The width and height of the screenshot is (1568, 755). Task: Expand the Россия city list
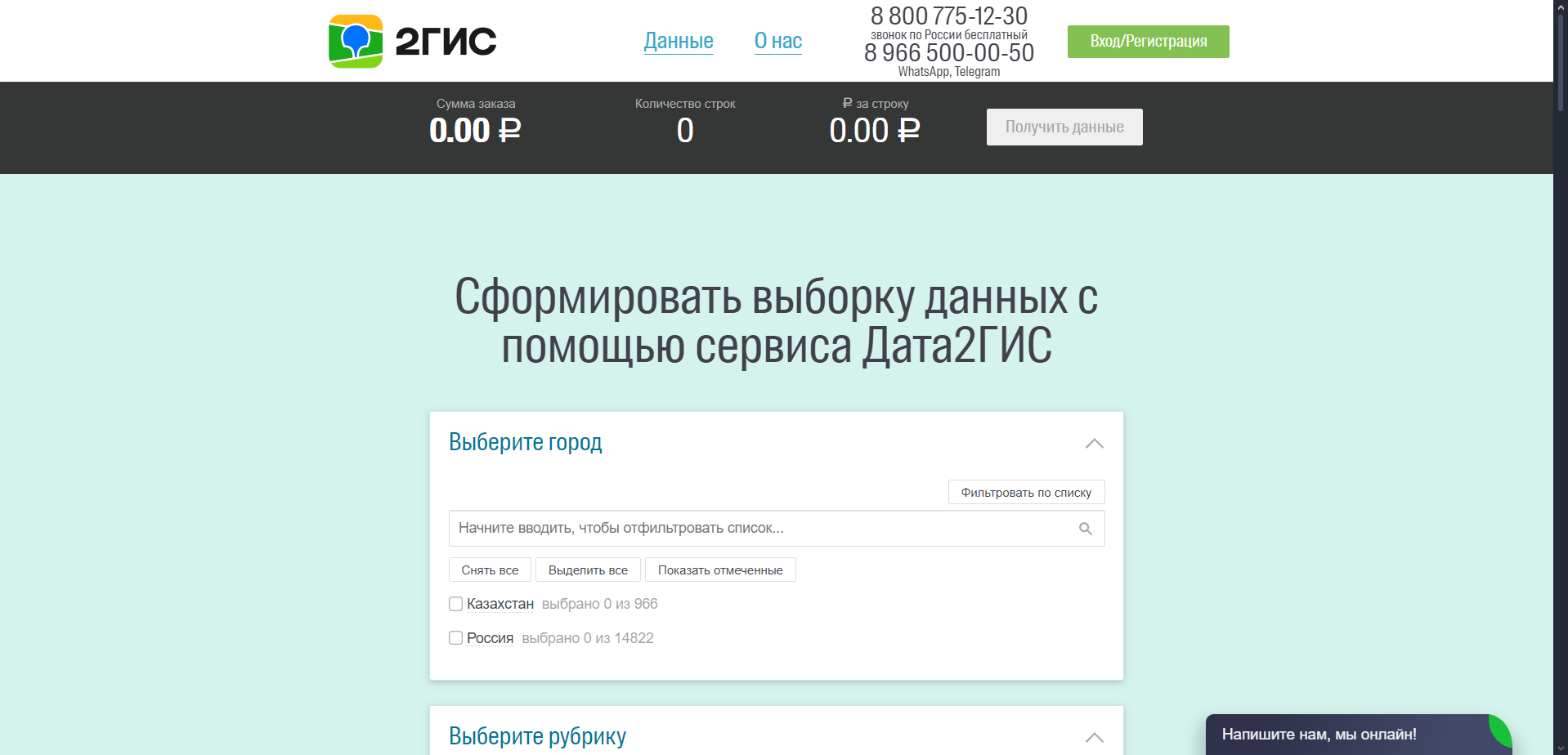[x=490, y=638]
